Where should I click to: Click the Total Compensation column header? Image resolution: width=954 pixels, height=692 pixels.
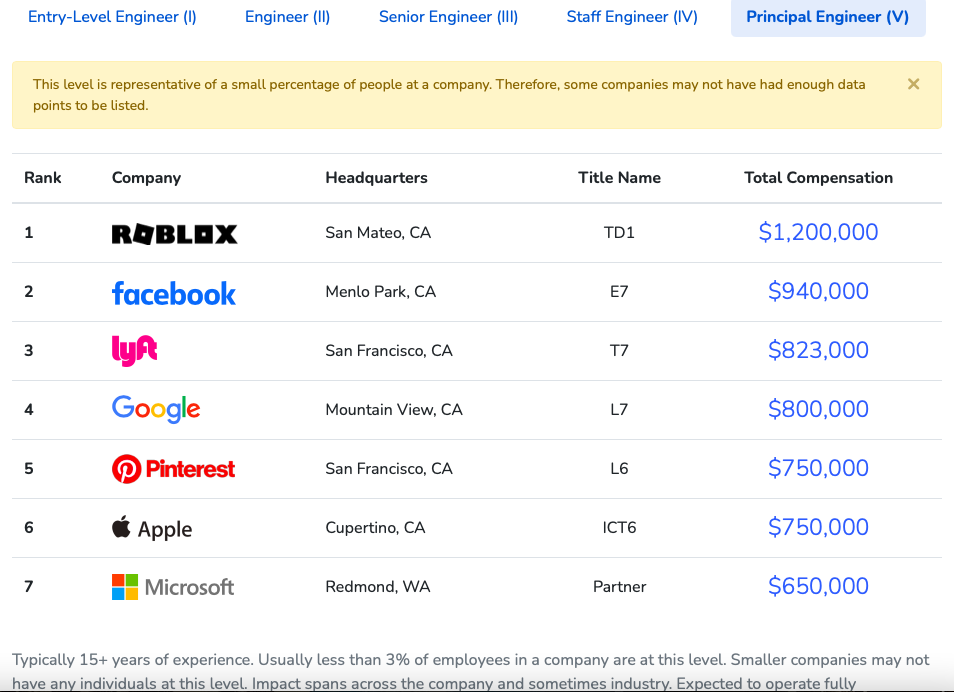coord(818,178)
